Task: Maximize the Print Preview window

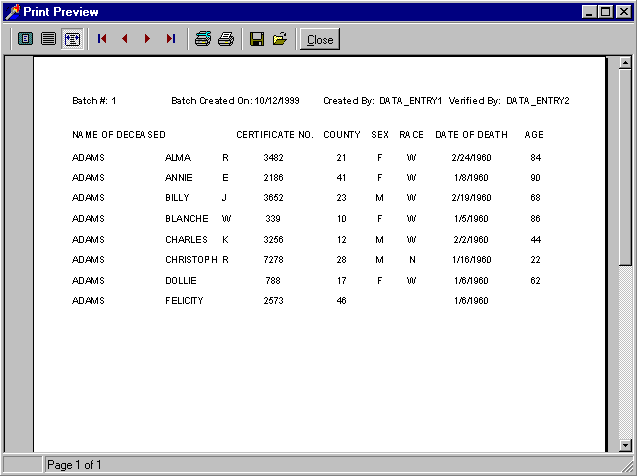Action: 605,12
